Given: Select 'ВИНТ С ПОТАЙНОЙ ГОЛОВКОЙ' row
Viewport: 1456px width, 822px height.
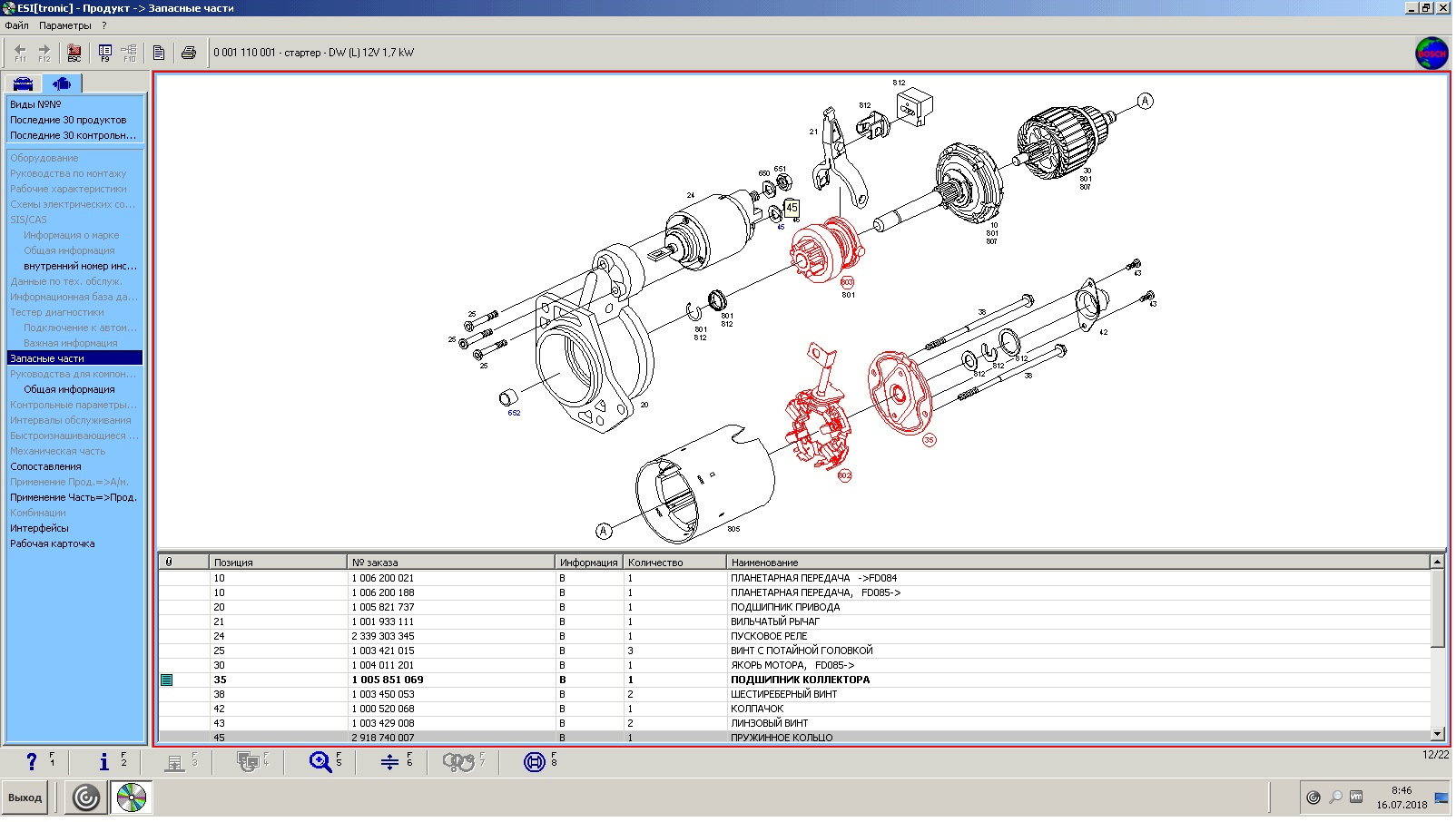Looking at the screenshot, I should [794, 651].
